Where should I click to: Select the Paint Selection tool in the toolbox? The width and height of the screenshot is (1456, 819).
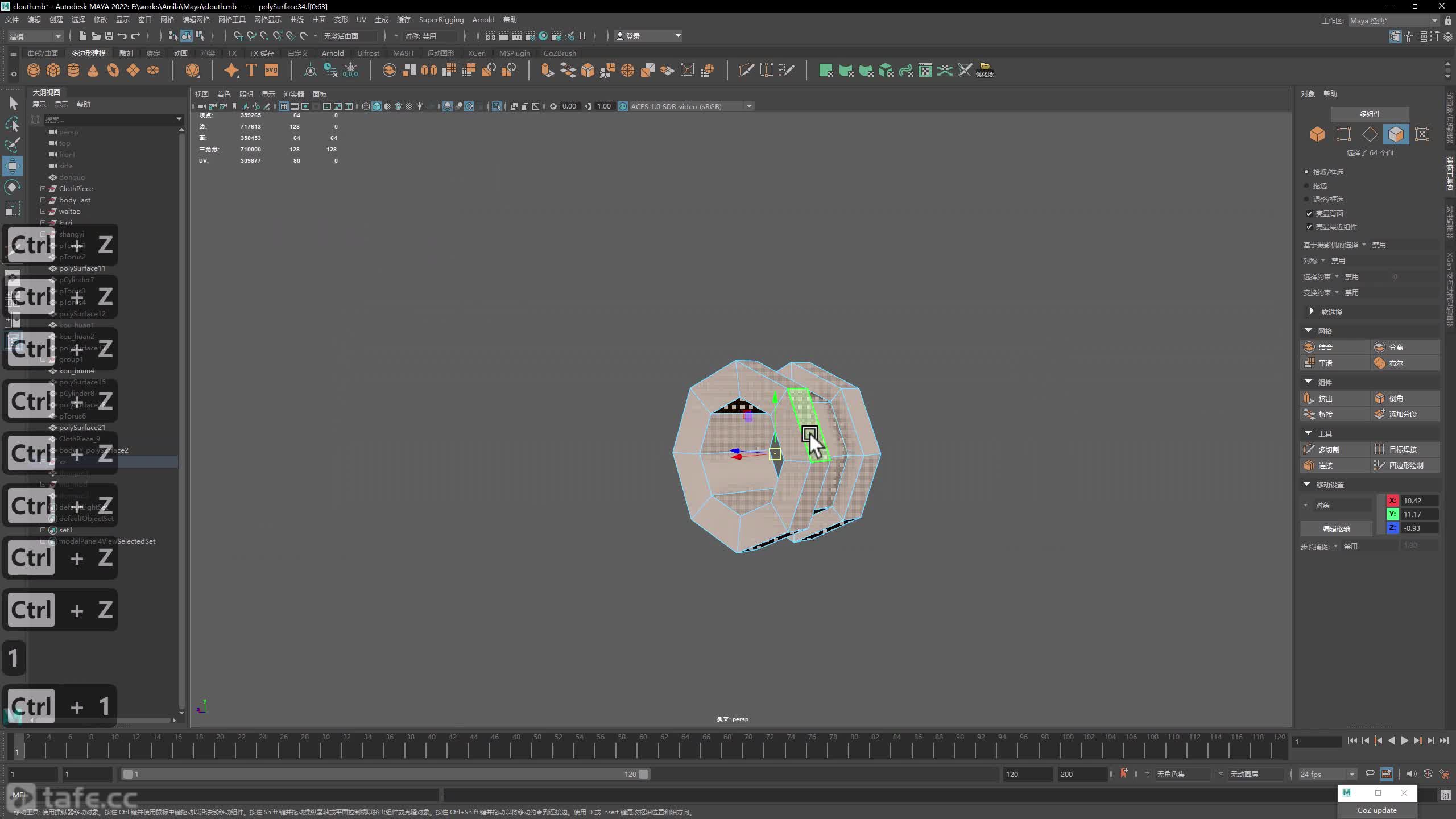(13, 145)
